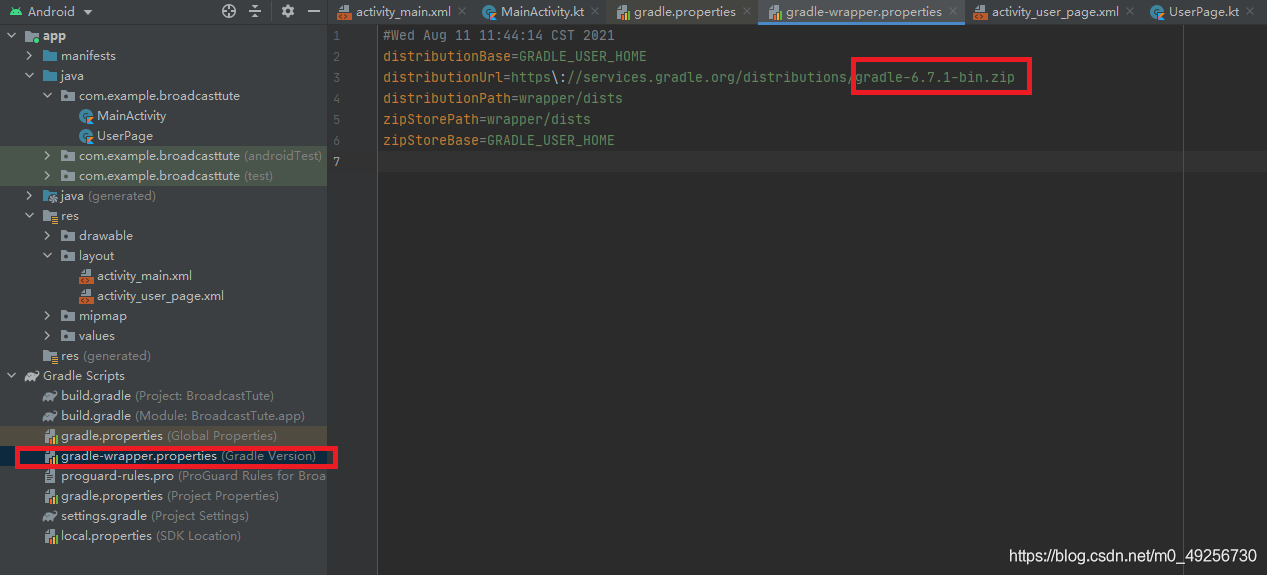Select local.properties (SDK Location)
This screenshot has width=1267, height=575.
tap(151, 536)
